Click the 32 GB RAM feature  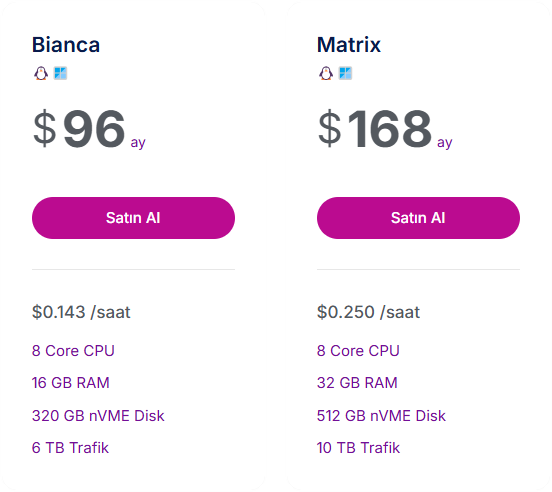click(357, 383)
